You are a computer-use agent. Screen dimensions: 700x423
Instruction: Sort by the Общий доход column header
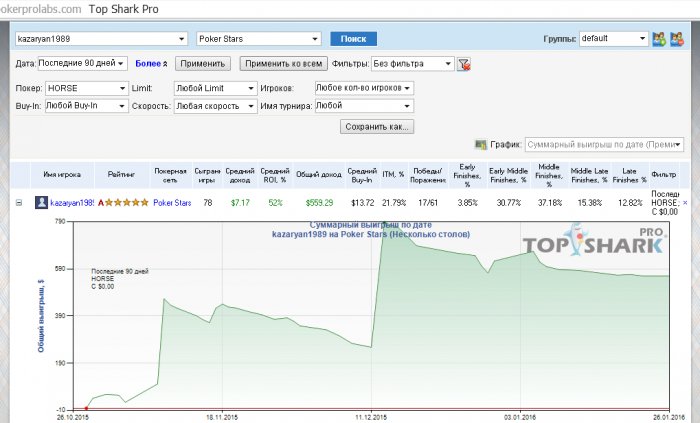[319, 174]
